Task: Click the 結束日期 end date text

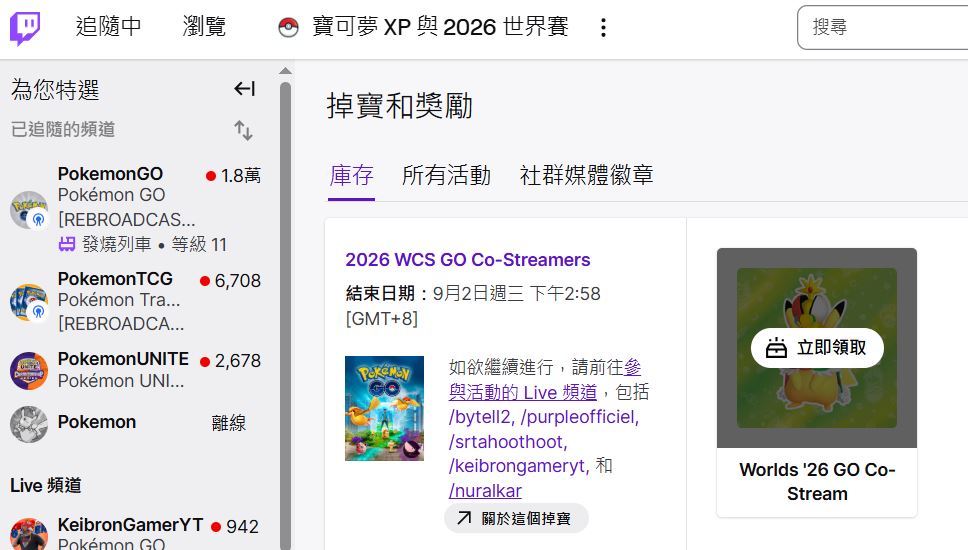Action: (473, 306)
